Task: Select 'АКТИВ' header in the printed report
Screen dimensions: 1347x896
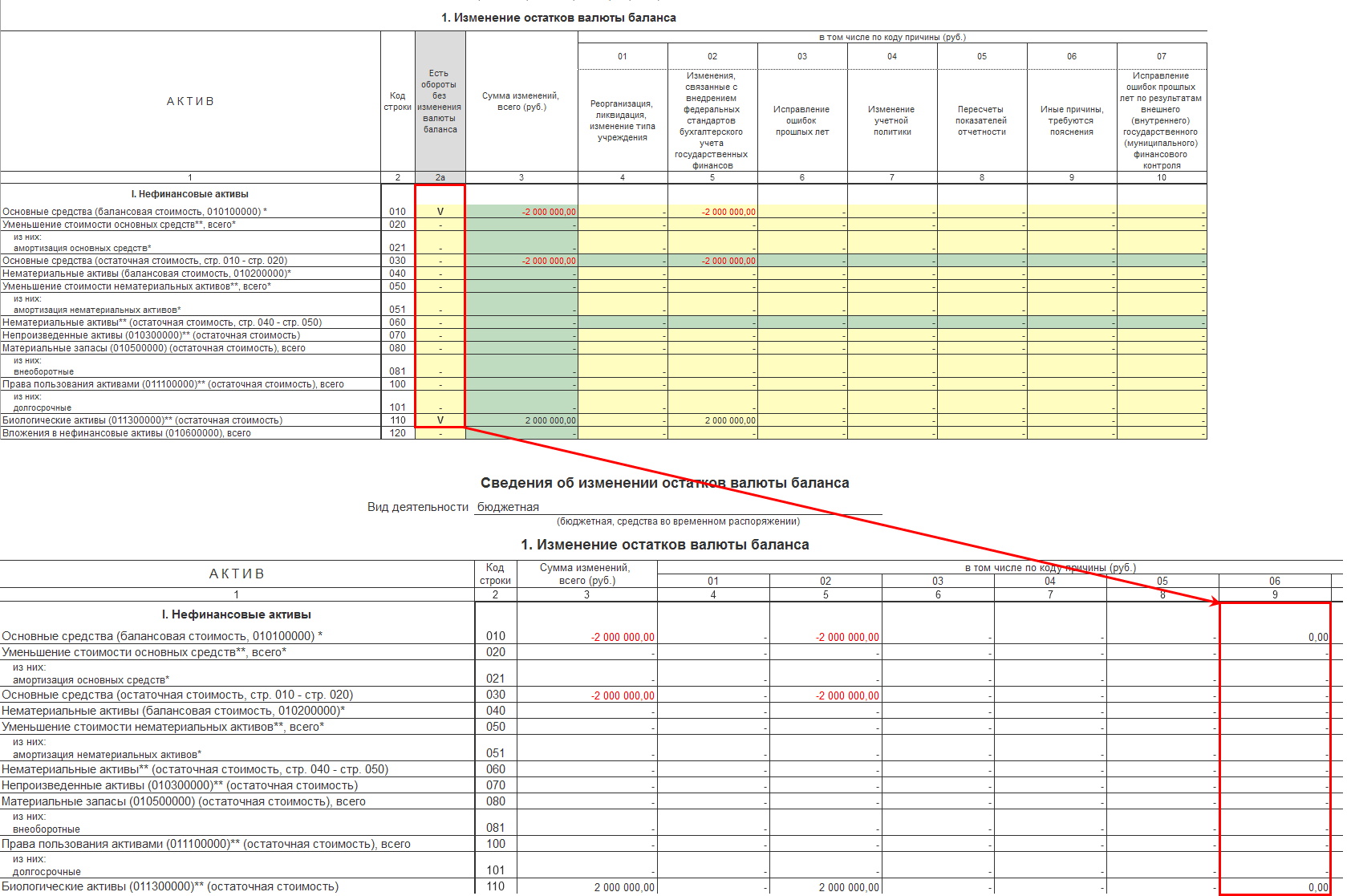Action: [x=237, y=574]
